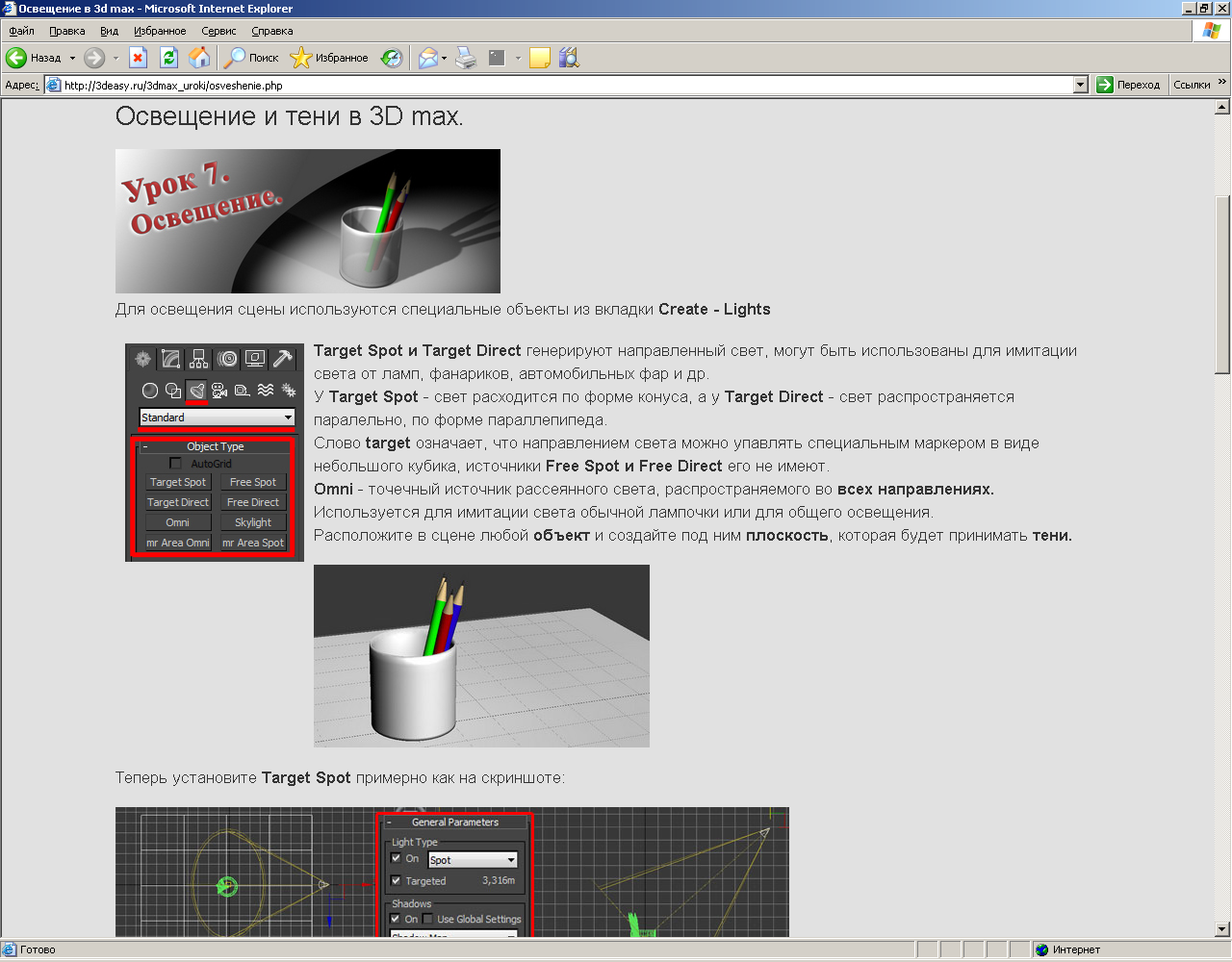Click the Motion tab wheel icon in panel image

click(227, 359)
